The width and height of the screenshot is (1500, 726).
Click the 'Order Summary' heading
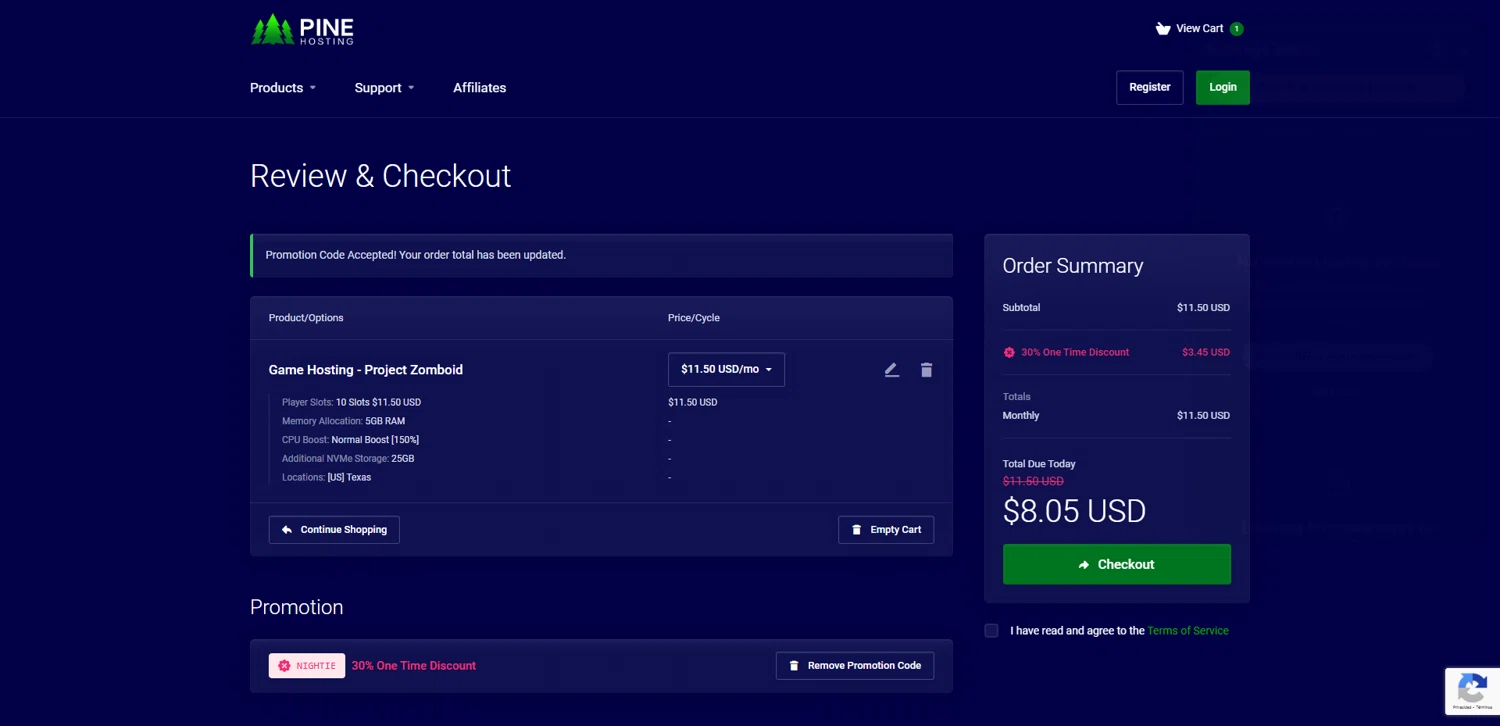(1073, 266)
